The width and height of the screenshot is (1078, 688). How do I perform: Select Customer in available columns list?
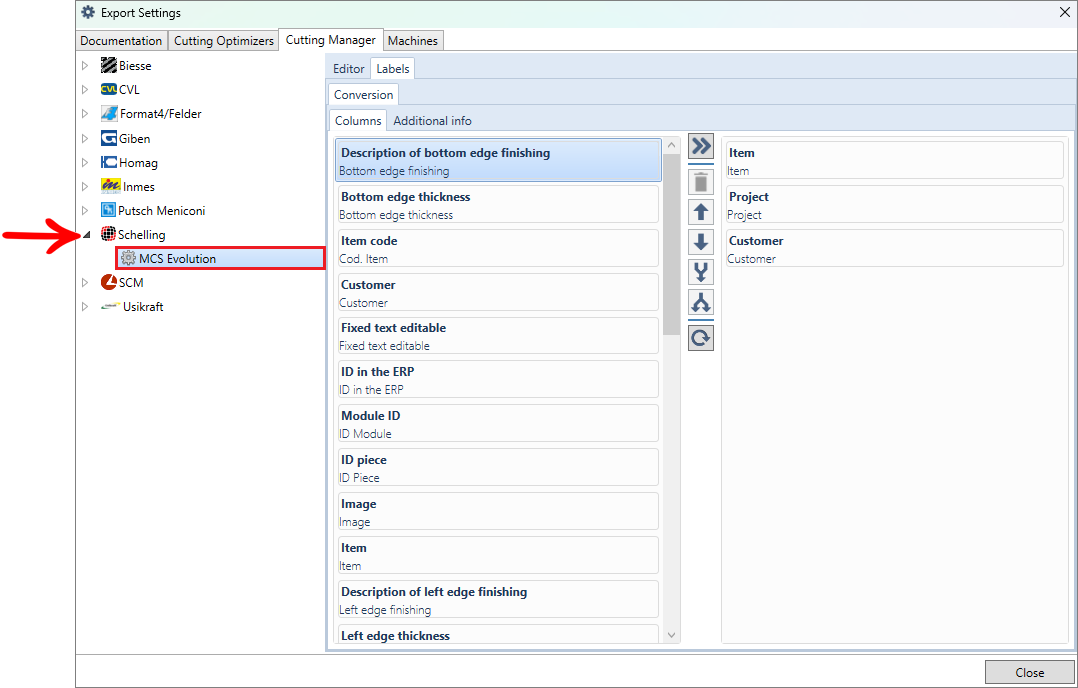tap(498, 293)
